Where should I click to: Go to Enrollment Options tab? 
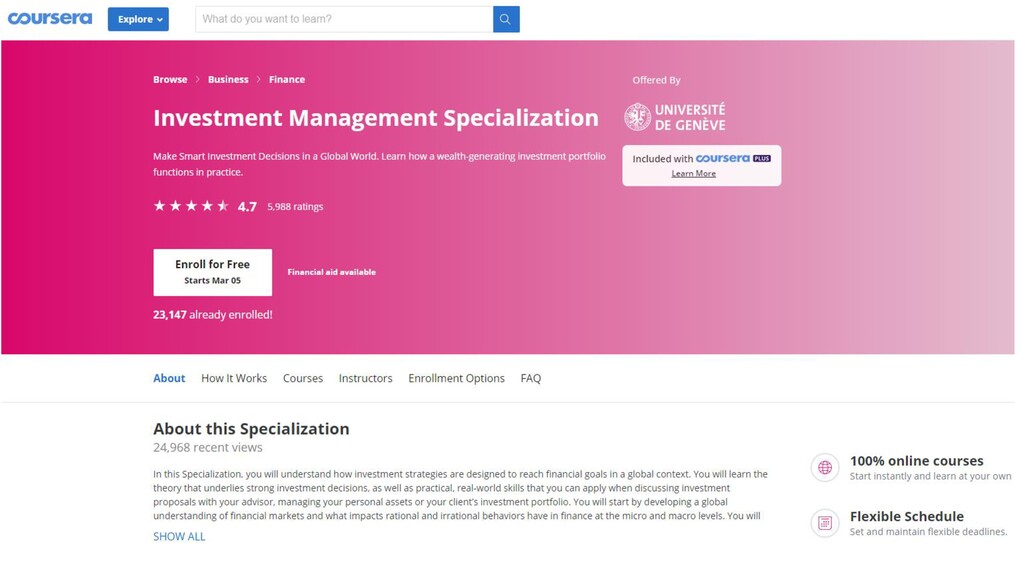pyautogui.click(x=456, y=378)
